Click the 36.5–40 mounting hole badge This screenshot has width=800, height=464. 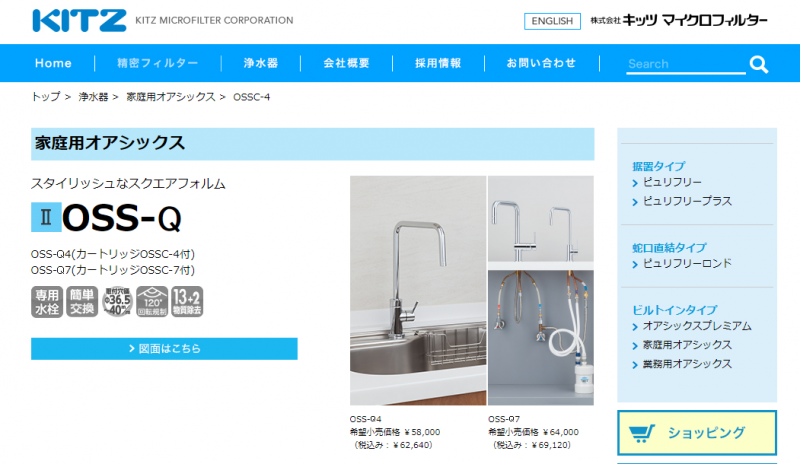[117, 302]
